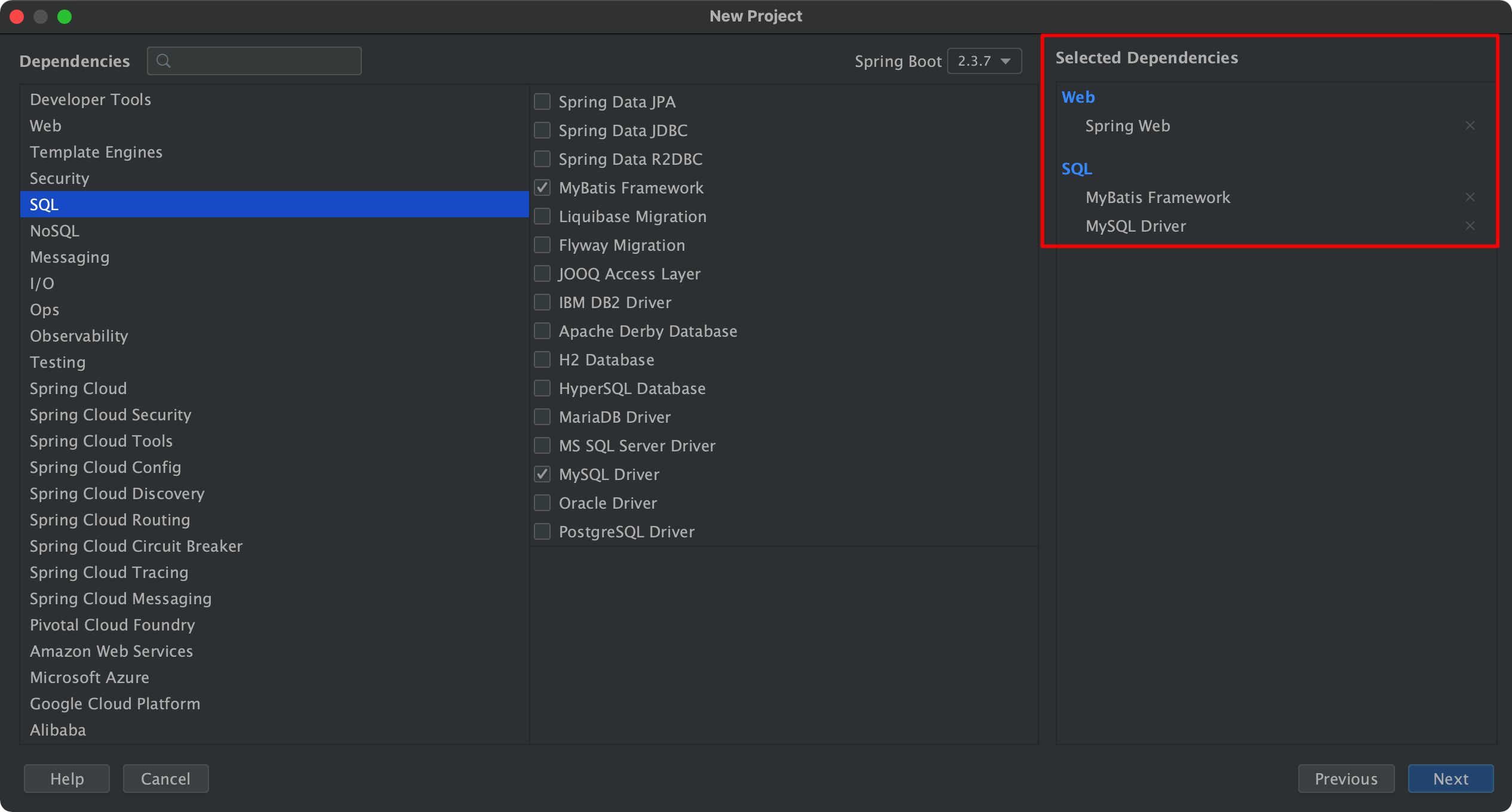Select the NoSQL category
Screen dimensions: 1512x812
55,231
